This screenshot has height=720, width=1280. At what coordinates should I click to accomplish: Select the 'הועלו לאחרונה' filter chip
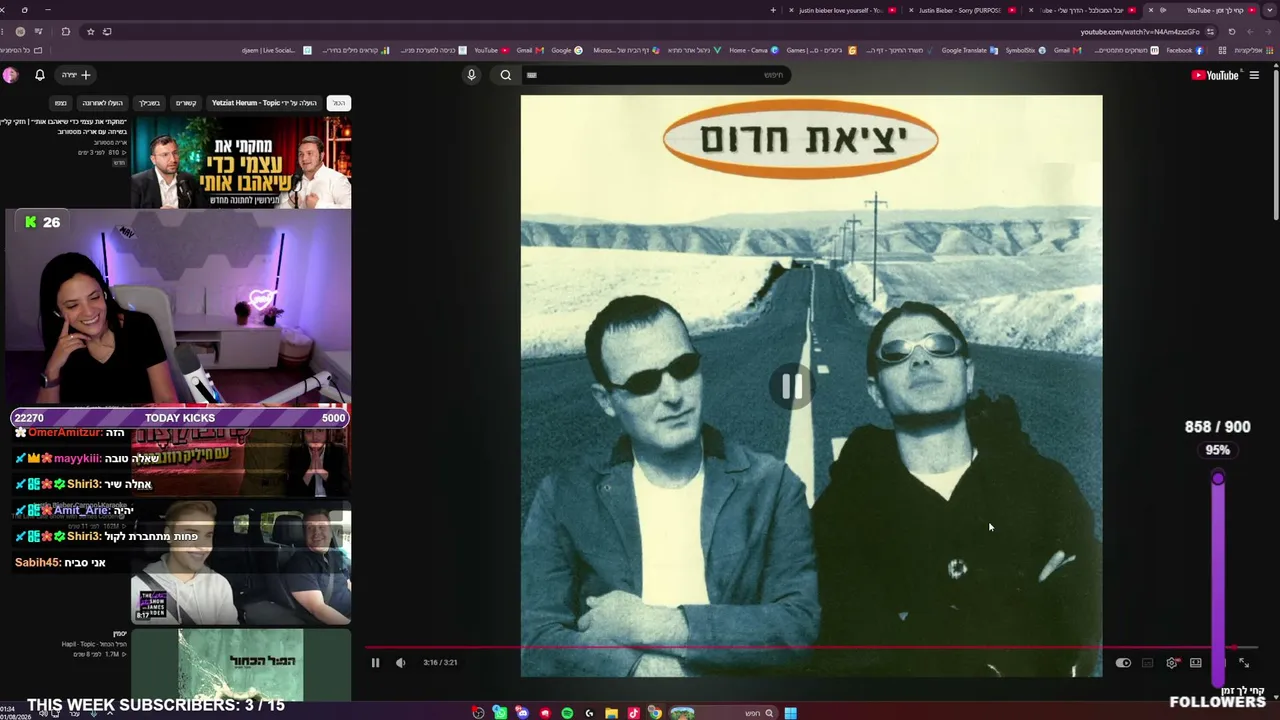pyautogui.click(x=102, y=103)
